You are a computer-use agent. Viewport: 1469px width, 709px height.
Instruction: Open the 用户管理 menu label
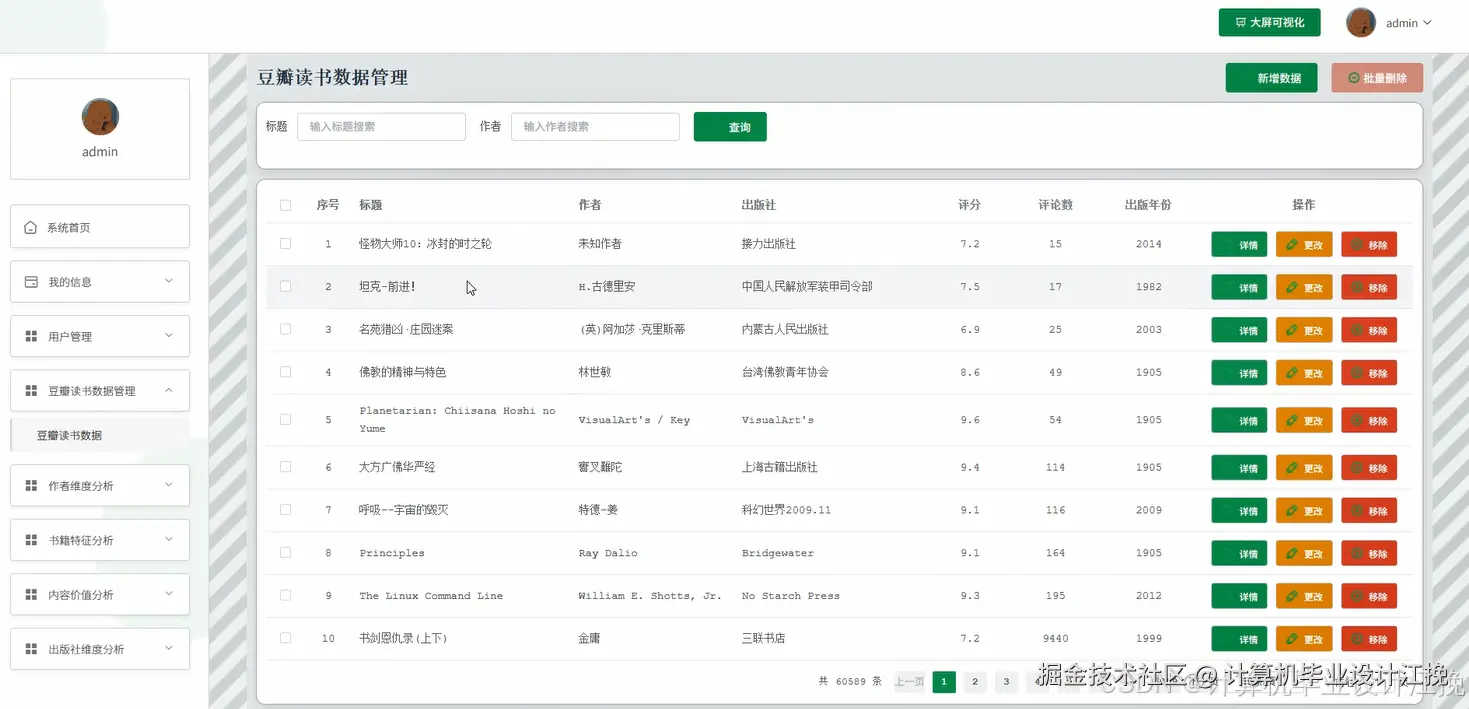[70, 337]
